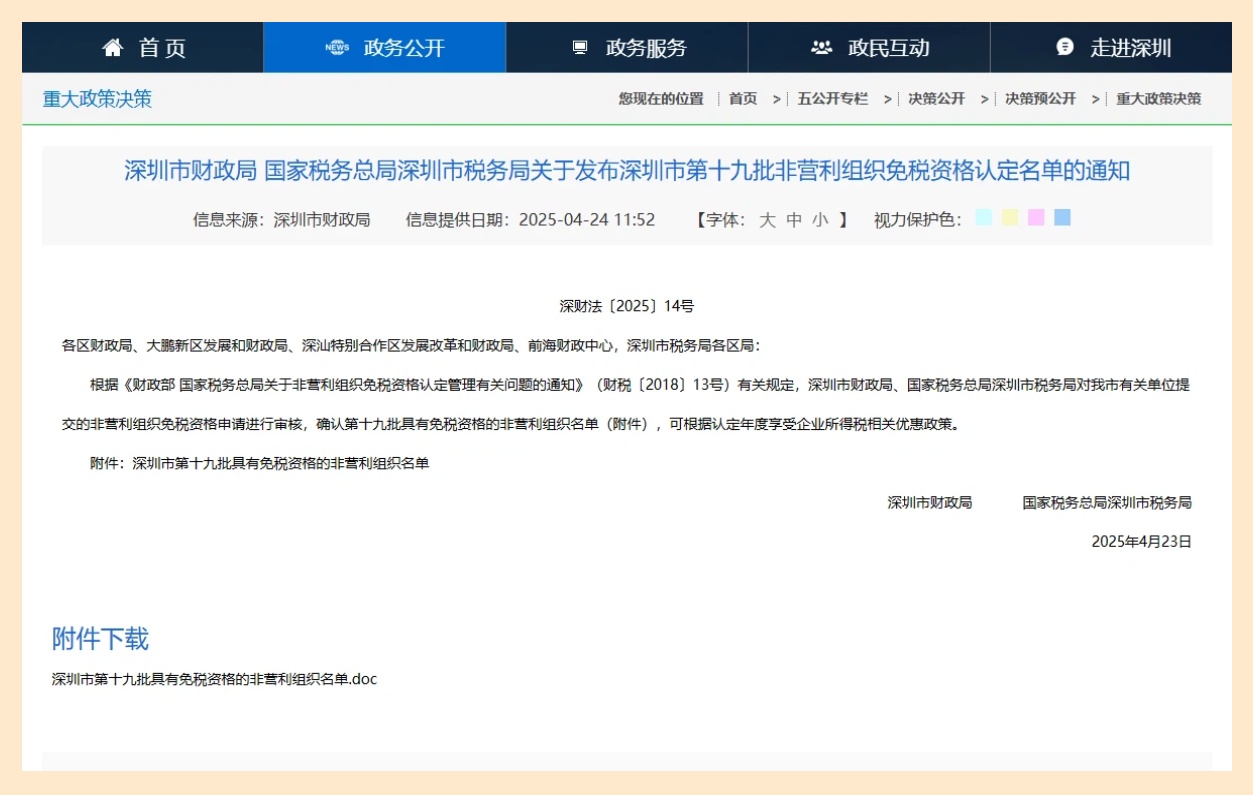
Task: Select the pale yellow eye-protection color
Action: [1010, 218]
